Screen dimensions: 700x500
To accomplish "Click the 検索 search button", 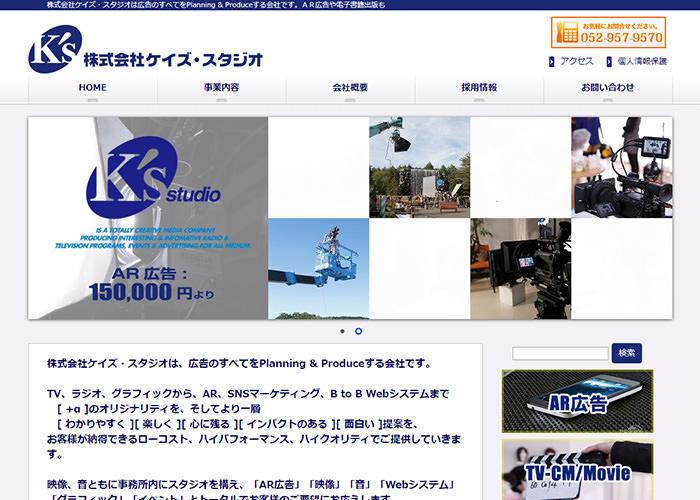I will click(x=627, y=353).
